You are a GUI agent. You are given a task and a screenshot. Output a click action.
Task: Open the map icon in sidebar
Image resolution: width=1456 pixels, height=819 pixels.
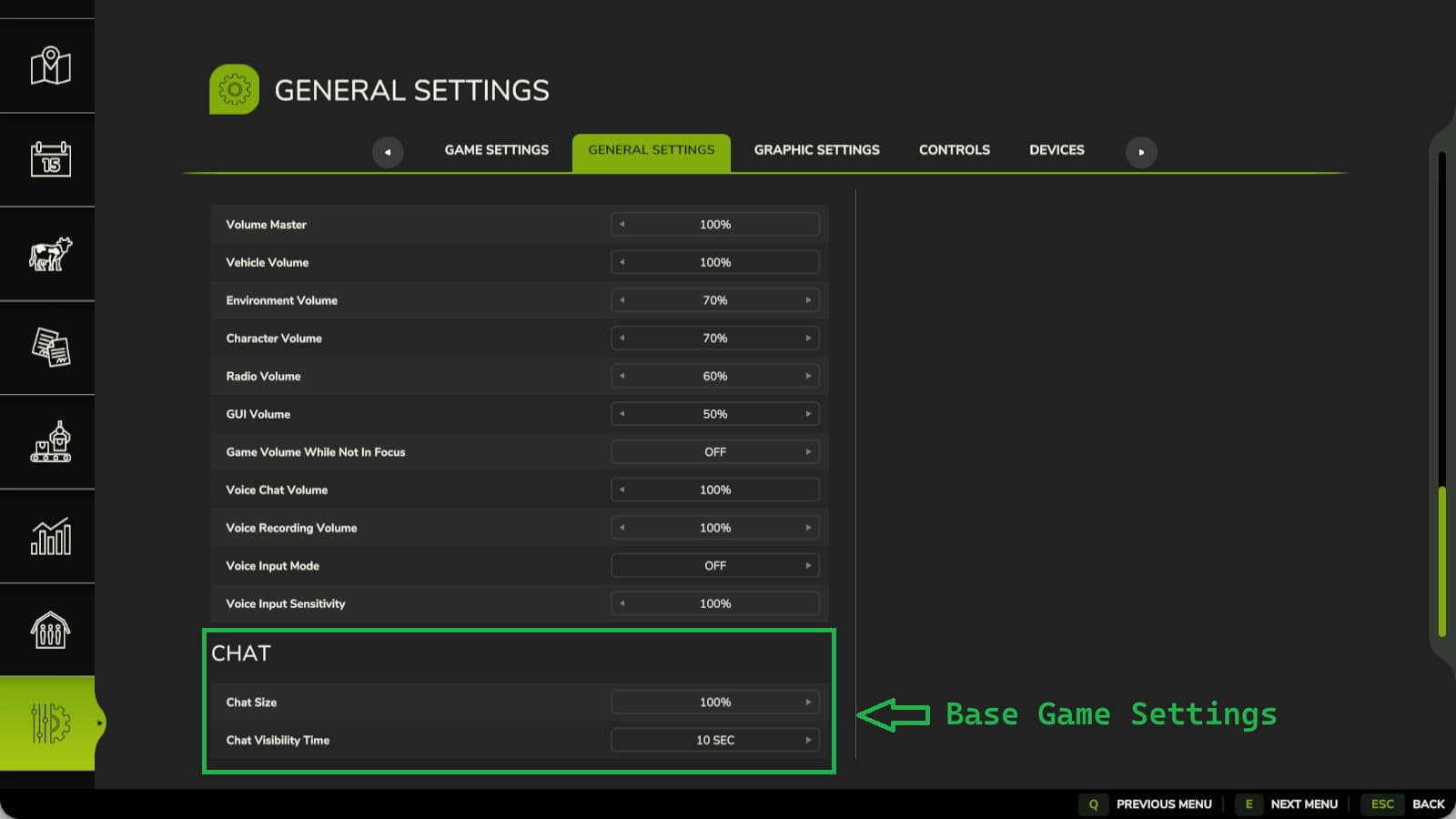click(50, 66)
